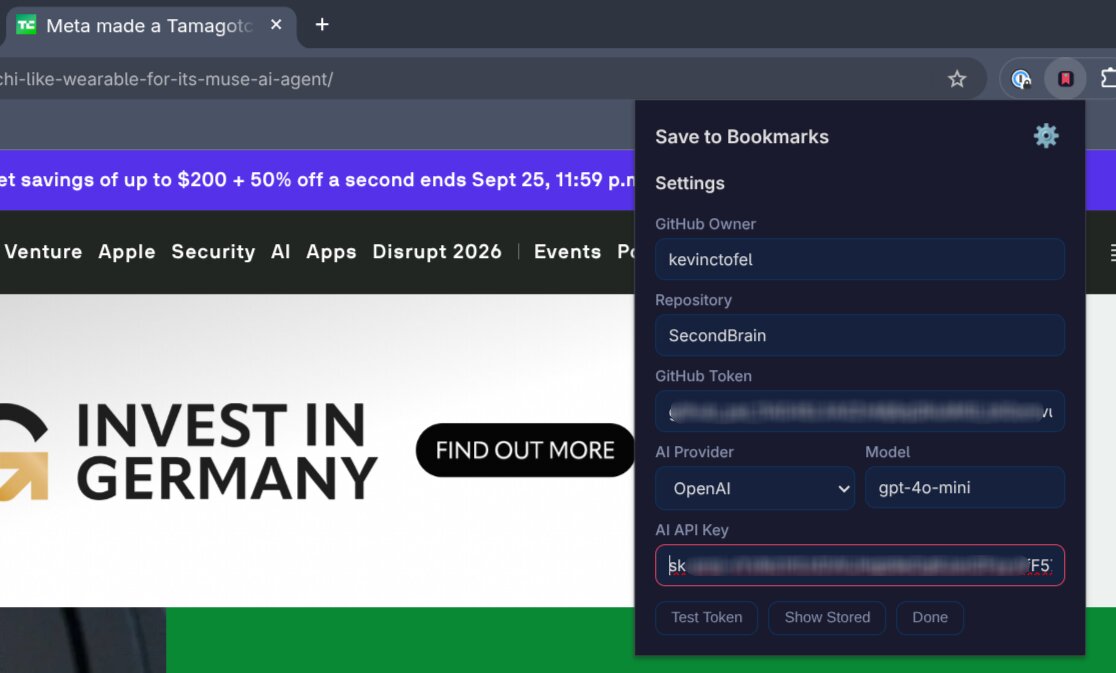Focus the GitHub Token field
The image size is (1116, 673).
(859, 411)
